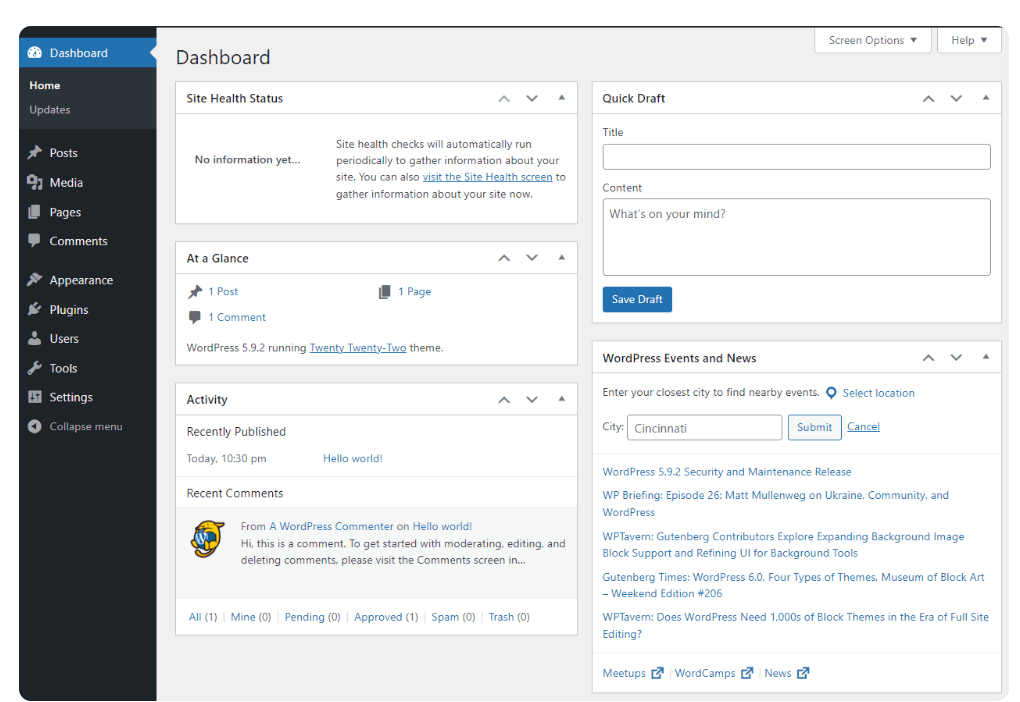Click the external link icon after WordCamps

pyautogui.click(x=747, y=673)
